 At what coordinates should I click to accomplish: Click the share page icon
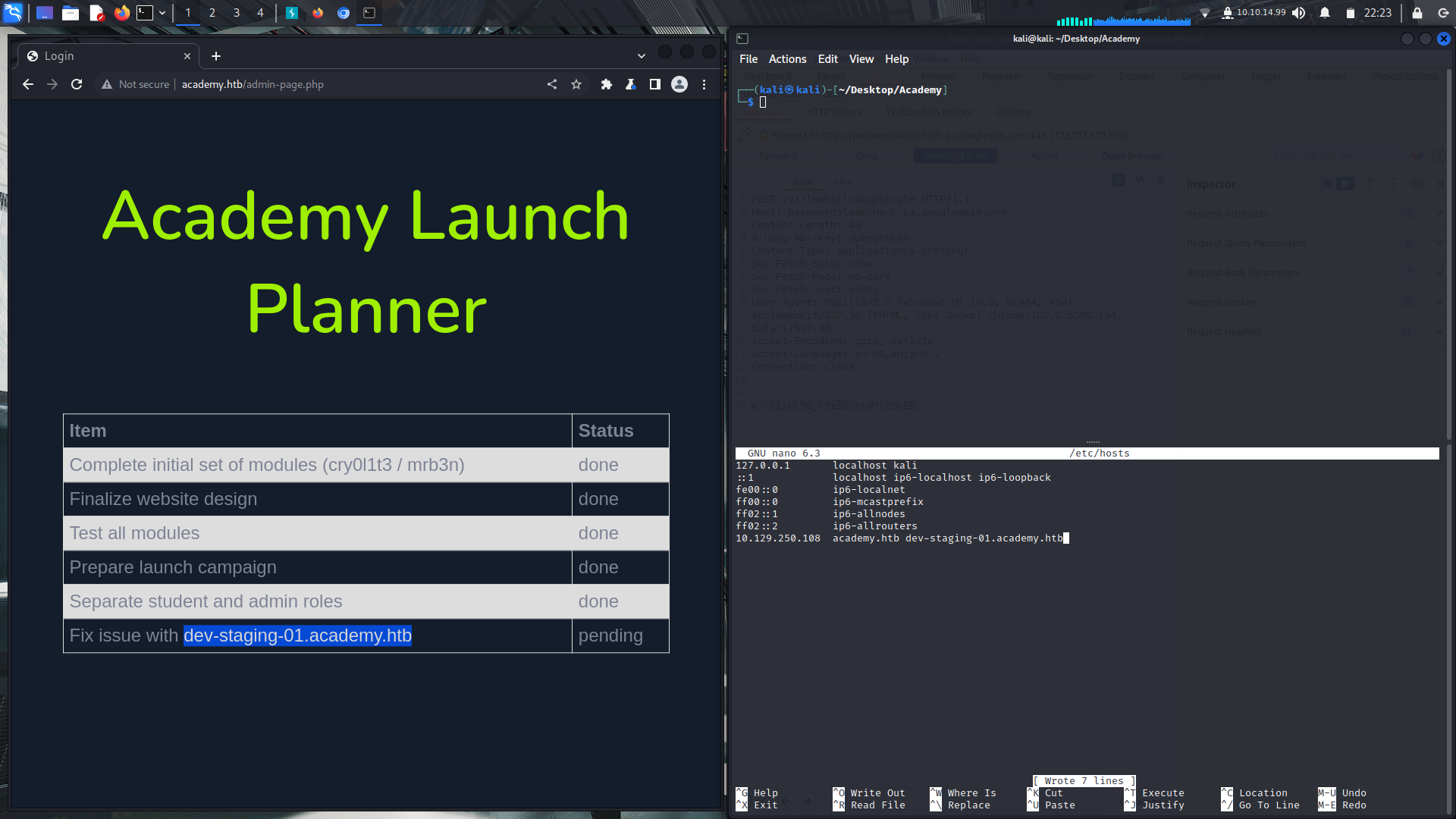click(552, 84)
